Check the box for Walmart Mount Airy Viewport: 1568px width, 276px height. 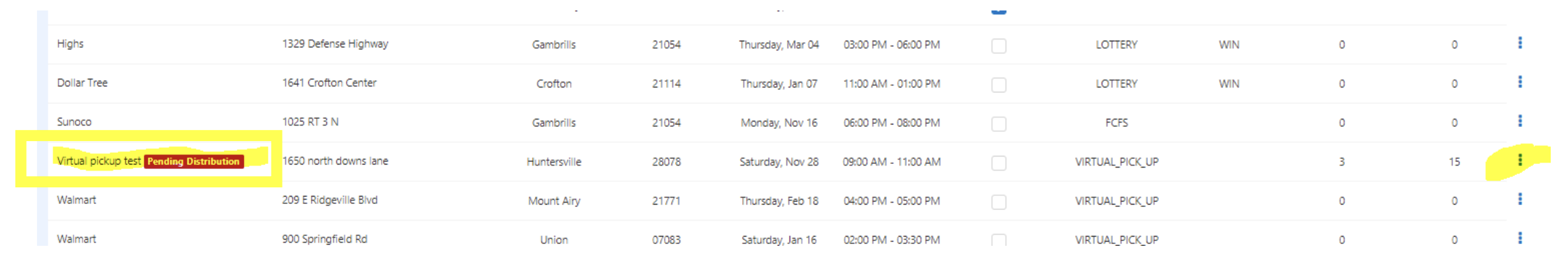[x=999, y=202]
